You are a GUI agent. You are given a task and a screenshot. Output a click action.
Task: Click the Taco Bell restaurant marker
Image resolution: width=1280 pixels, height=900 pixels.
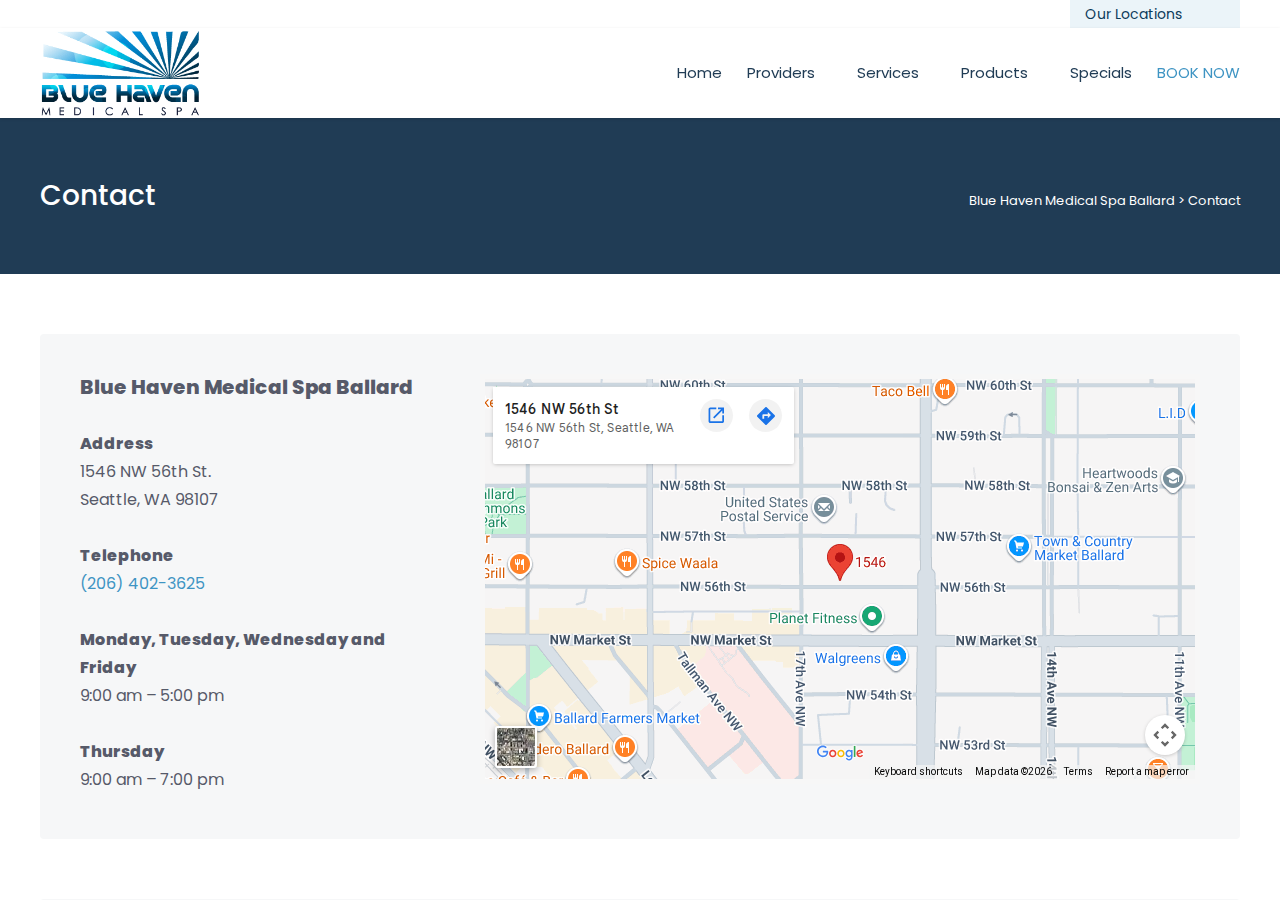[x=944, y=390]
